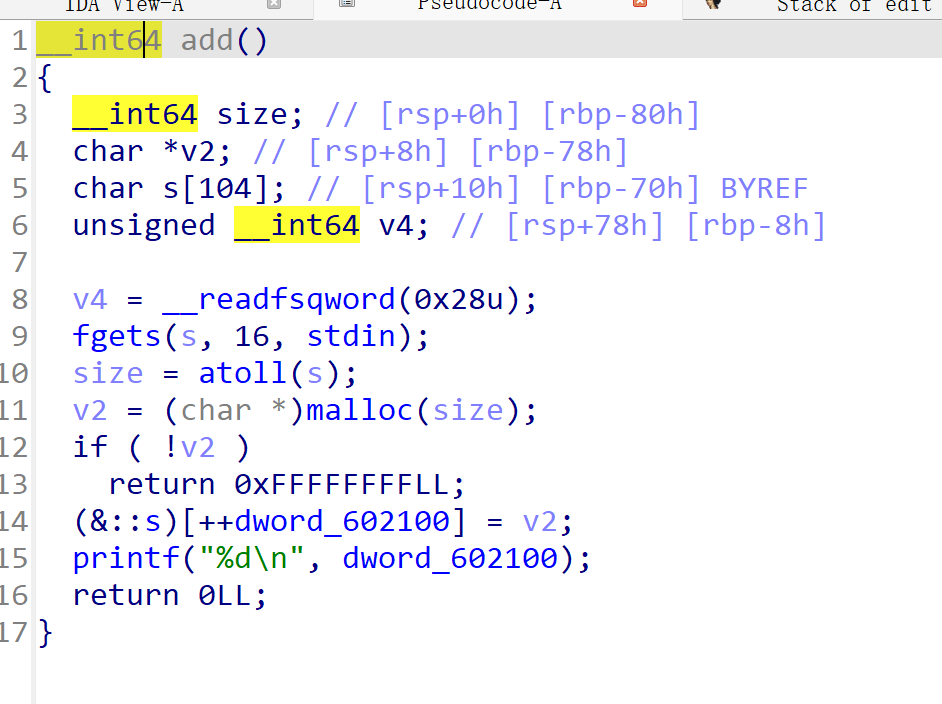Click the unsigned keyword on line 6
The height and width of the screenshot is (704, 942).
[x=144, y=226]
